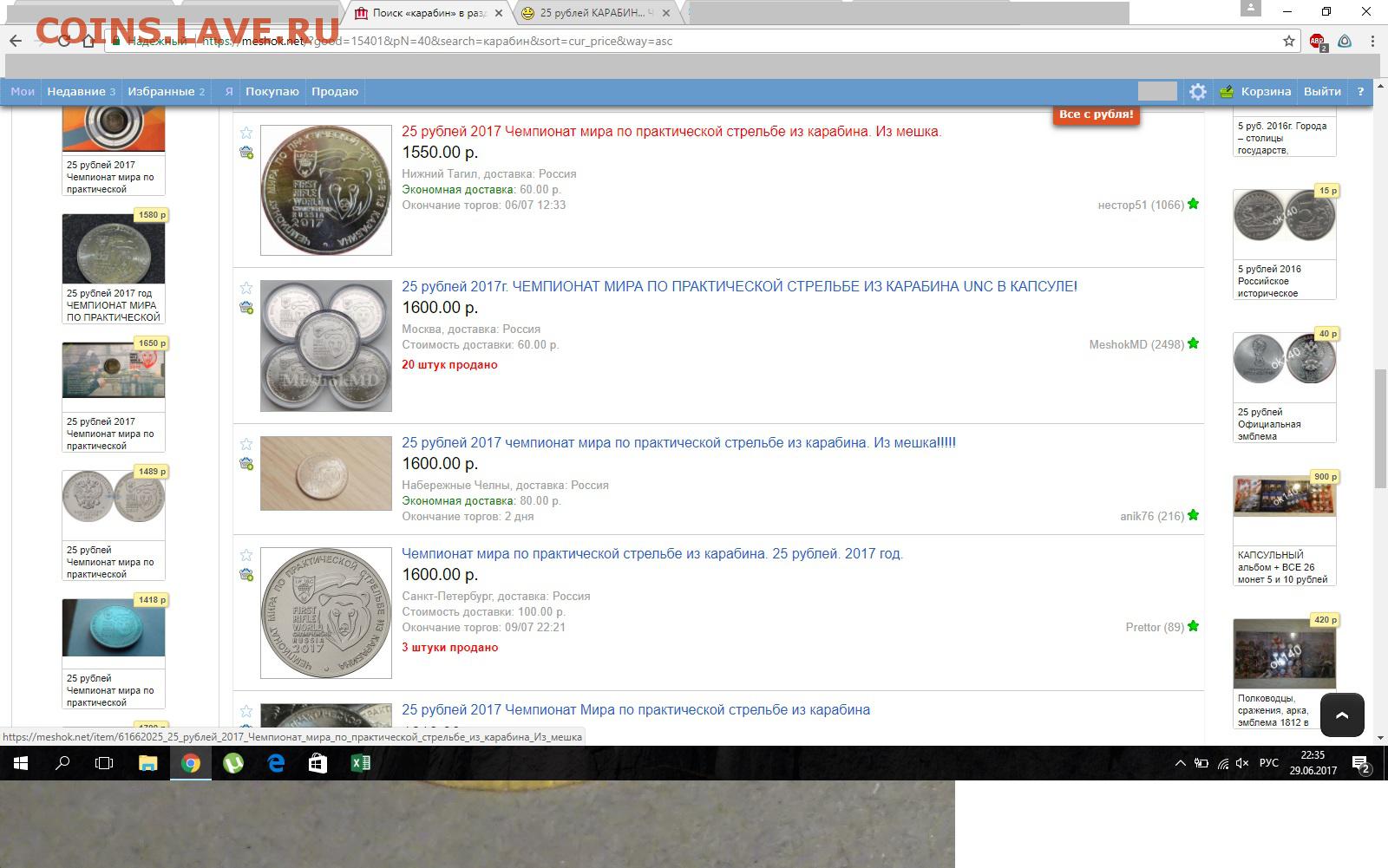This screenshot has height=868, width=1388.
Task: Click the green rating star next to нестор51
Action: tap(1193, 204)
